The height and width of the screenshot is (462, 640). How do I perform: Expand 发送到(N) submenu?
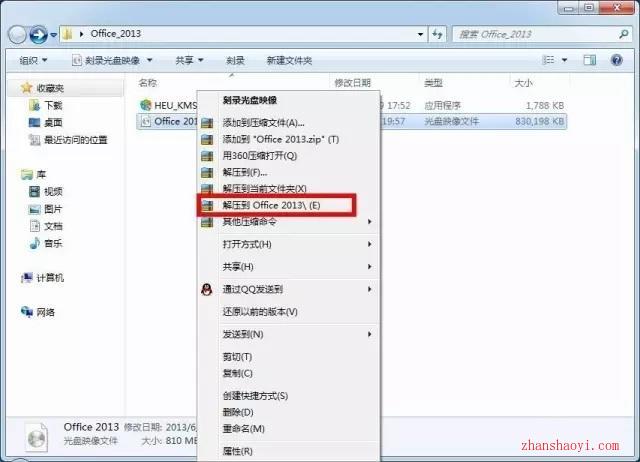289,334
